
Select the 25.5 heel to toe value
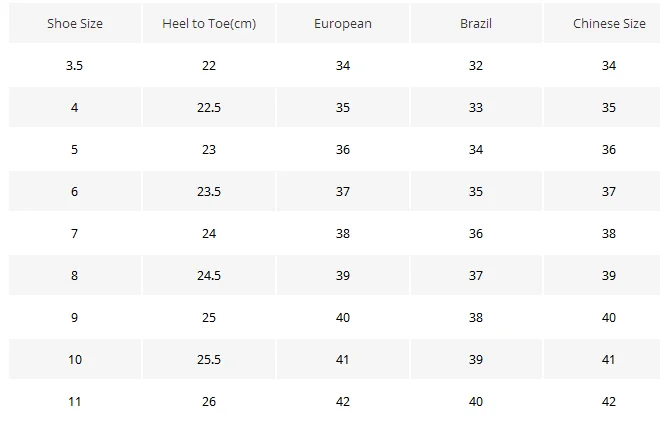pyautogui.click(x=209, y=359)
